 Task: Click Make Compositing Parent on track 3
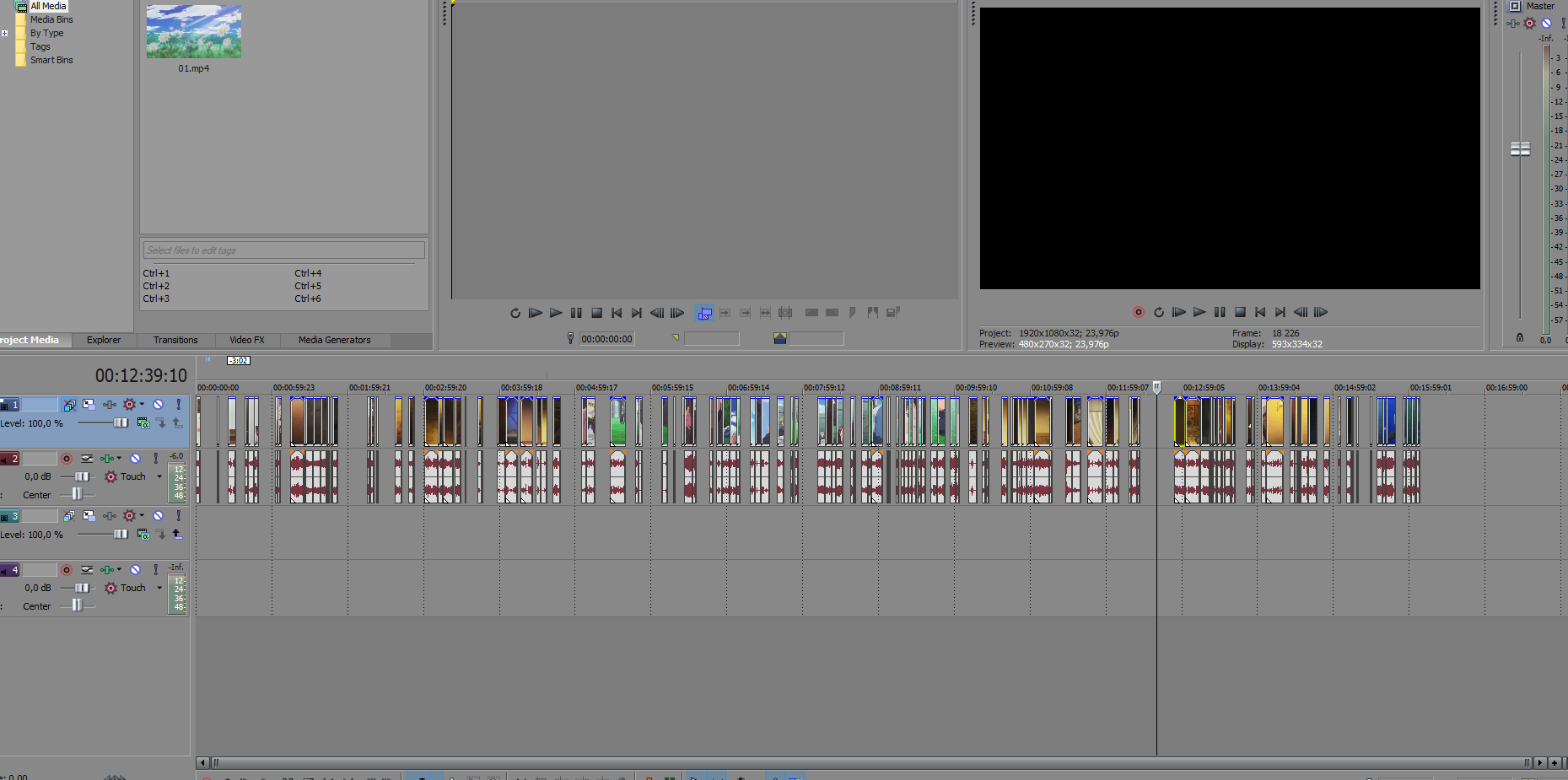point(177,534)
